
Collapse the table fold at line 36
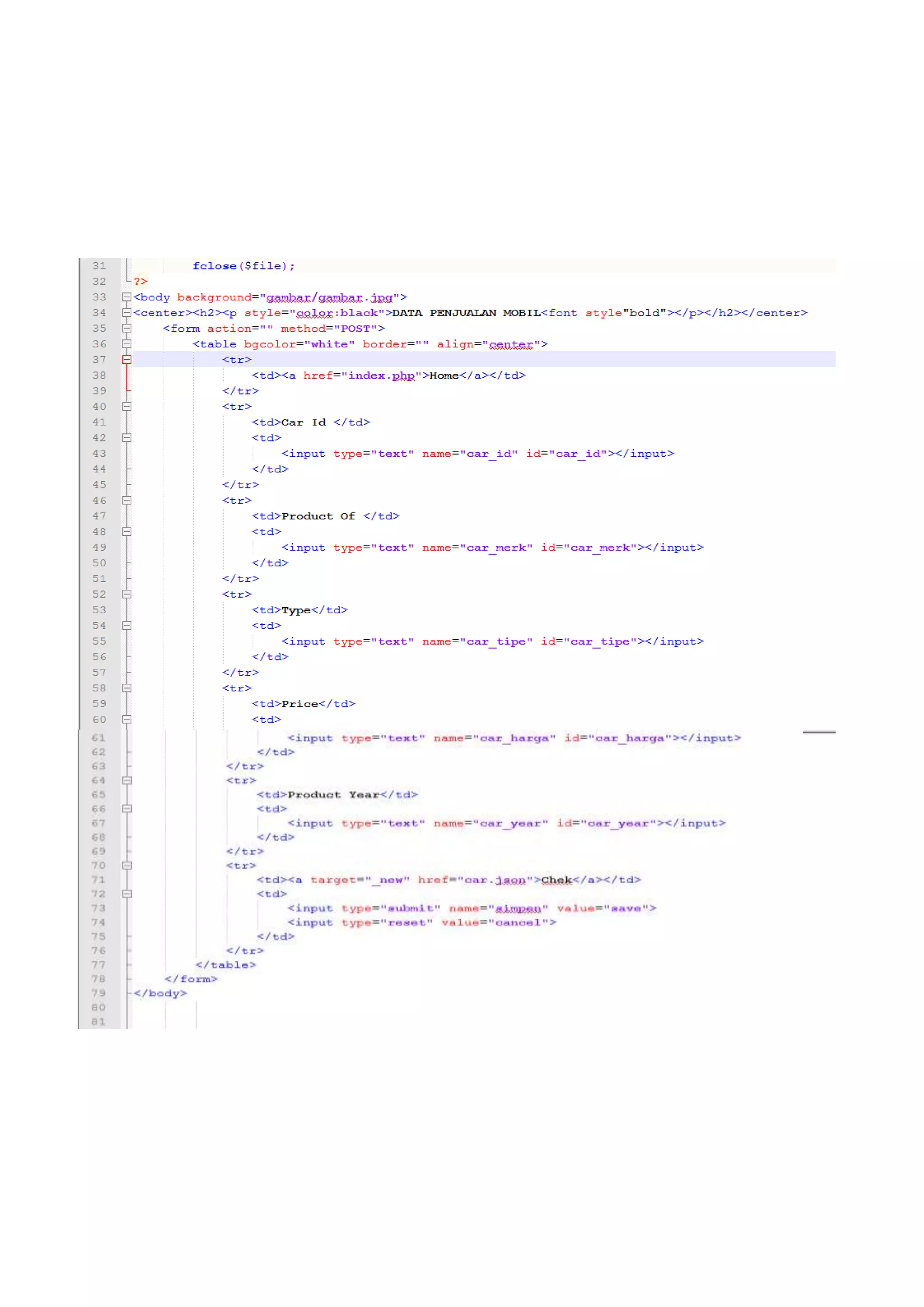(127, 344)
